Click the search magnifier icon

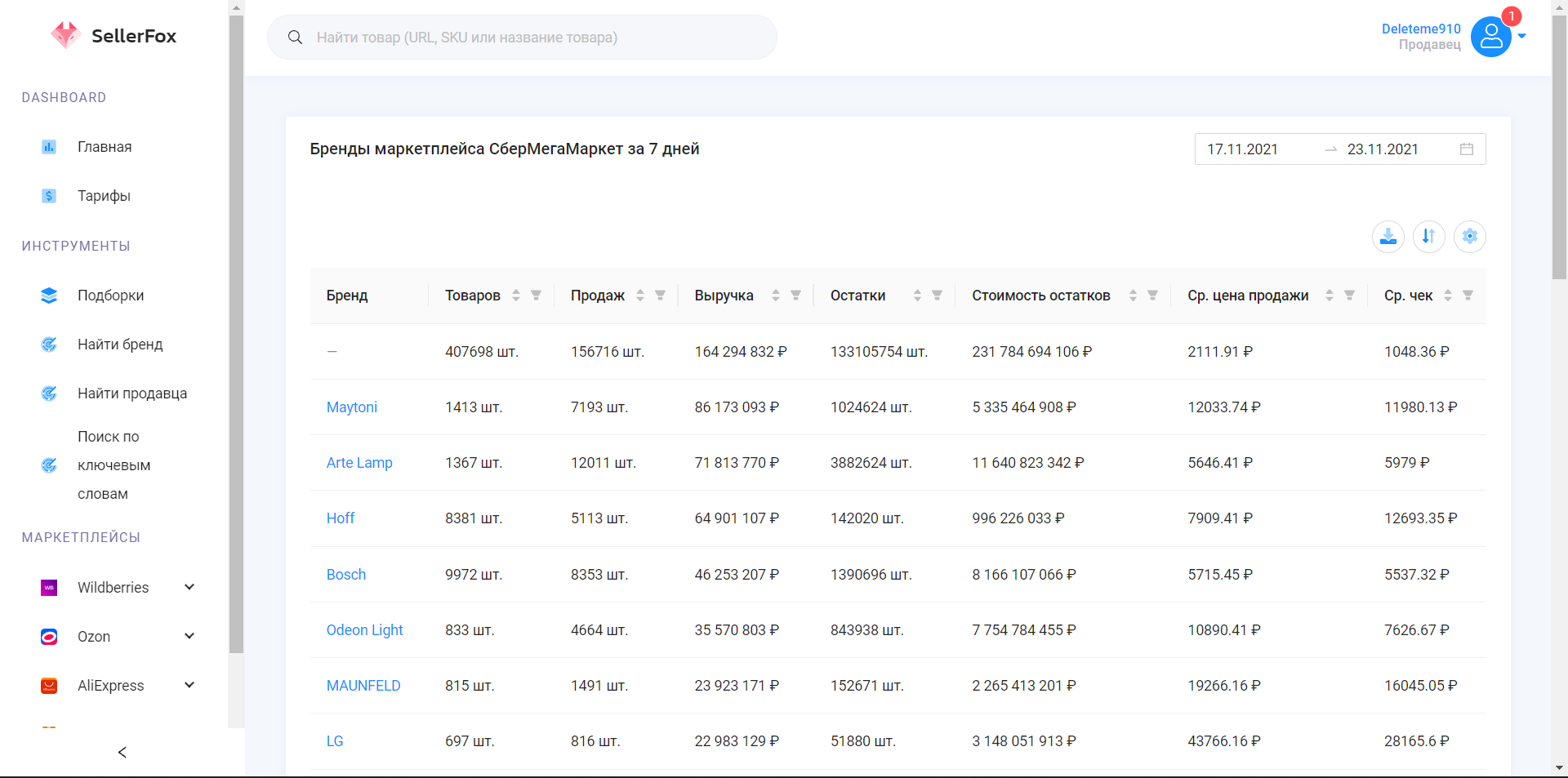pos(295,38)
